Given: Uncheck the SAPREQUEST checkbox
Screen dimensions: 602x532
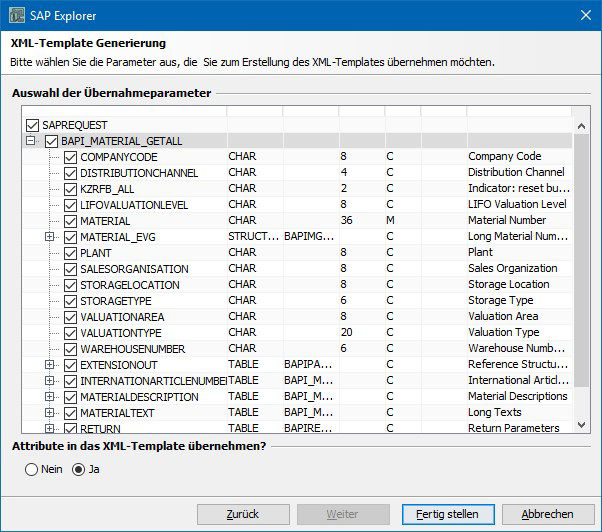Looking at the screenshot, I should (33, 125).
